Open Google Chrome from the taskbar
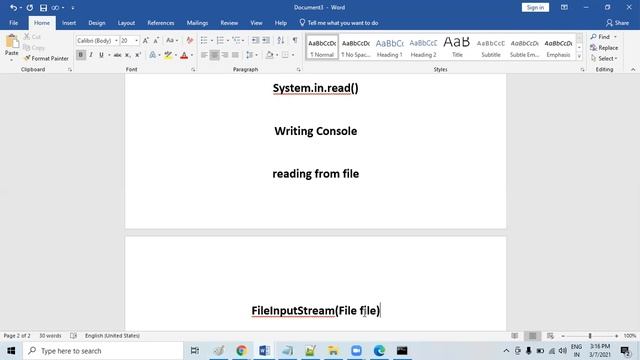This screenshot has height=360, width=640. pyautogui.click(x=241, y=351)
